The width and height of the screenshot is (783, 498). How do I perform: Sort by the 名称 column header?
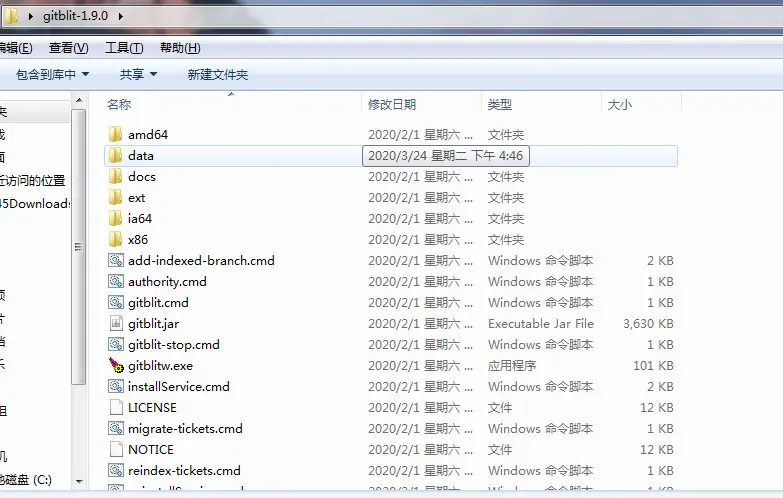tap(119, 104)
